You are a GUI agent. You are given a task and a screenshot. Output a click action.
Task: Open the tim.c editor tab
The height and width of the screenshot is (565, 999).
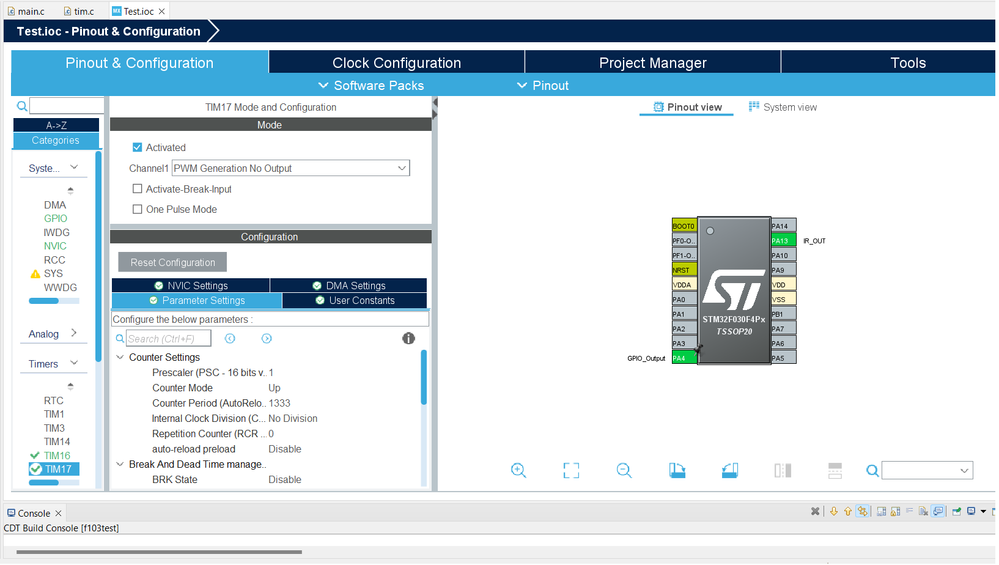[x=79, y=11]
